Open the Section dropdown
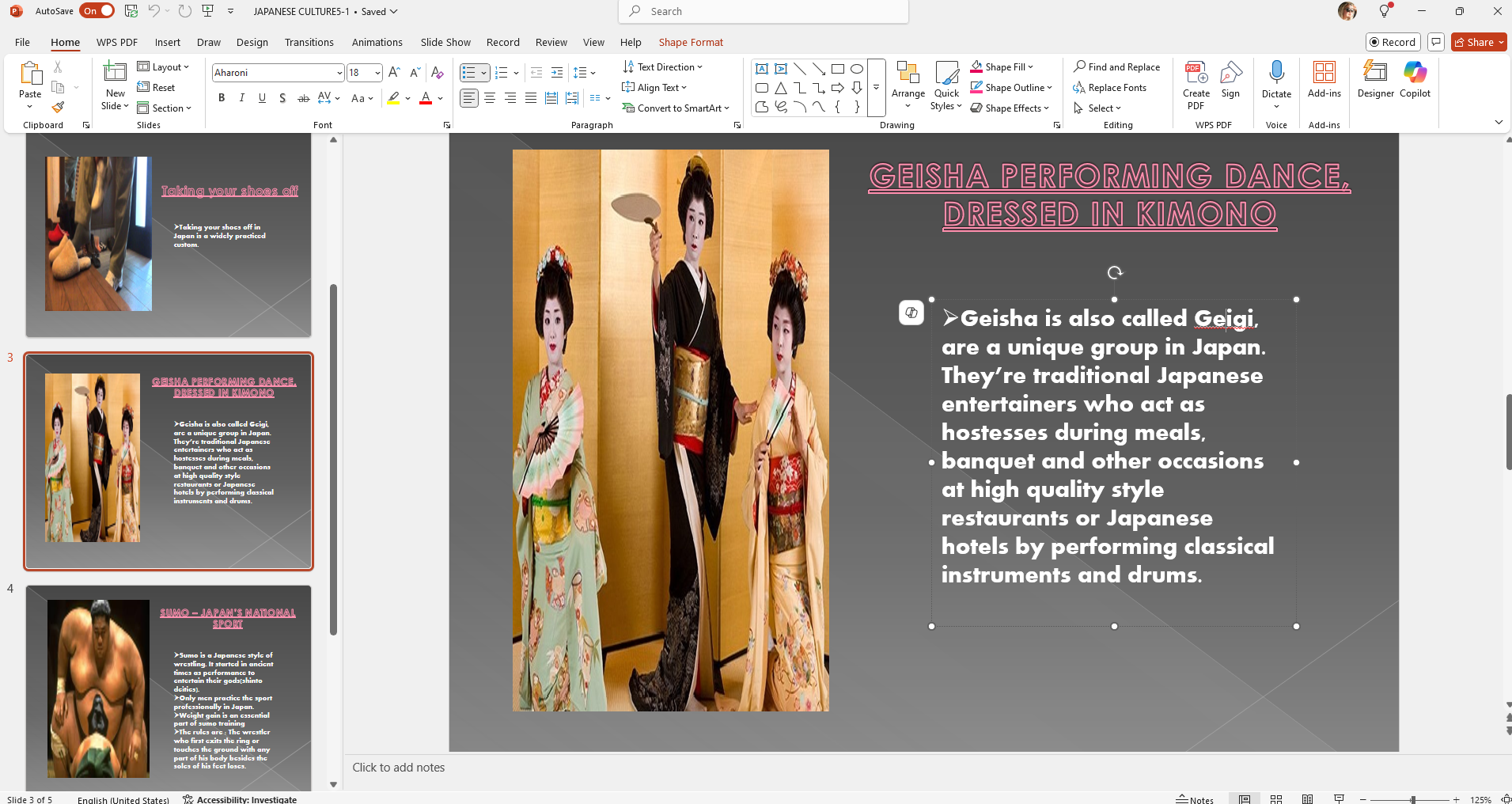 (x=165, y=108)
